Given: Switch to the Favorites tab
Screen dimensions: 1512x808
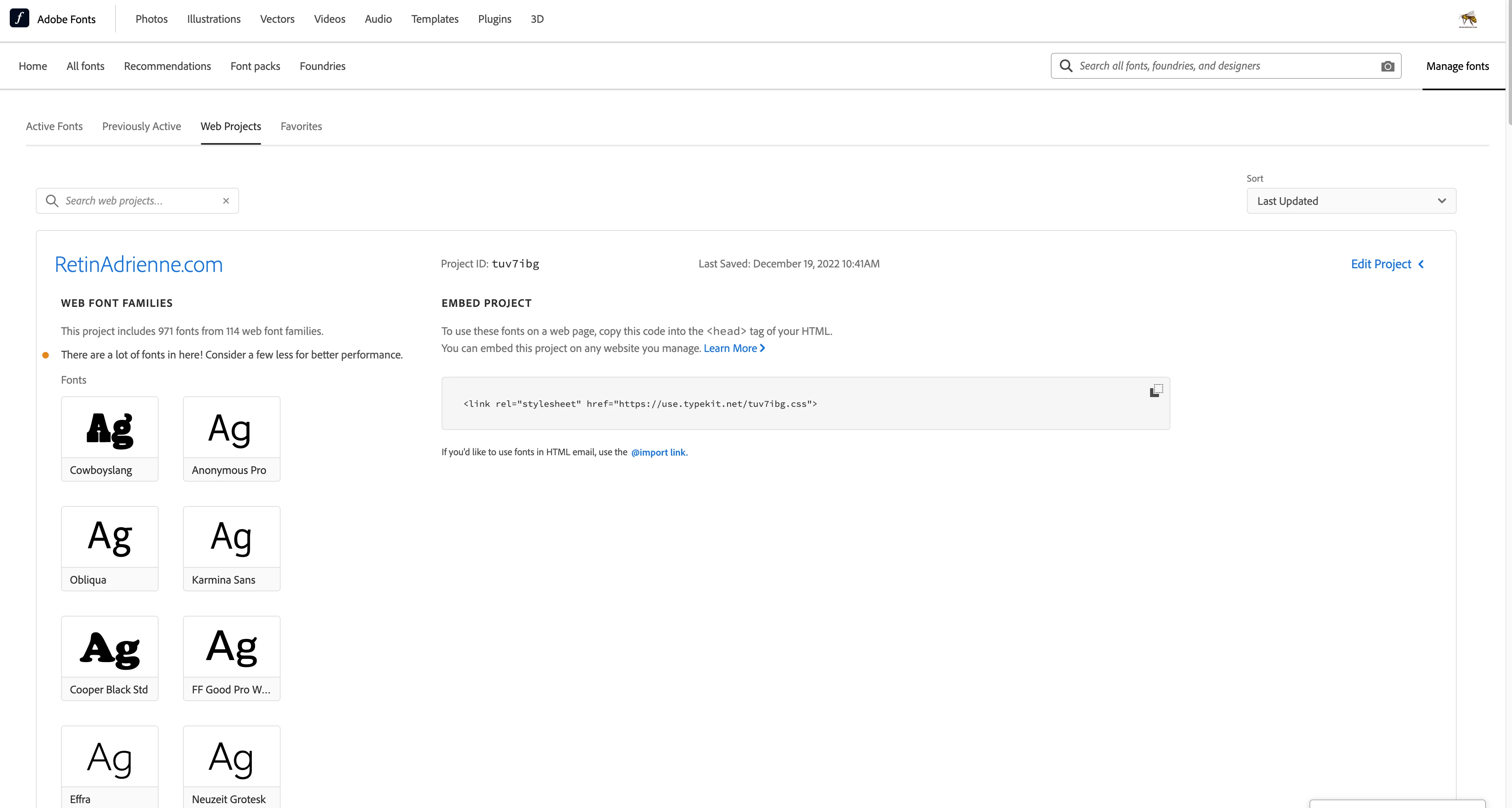Looking at the screenshot, I should coord(301,126).
